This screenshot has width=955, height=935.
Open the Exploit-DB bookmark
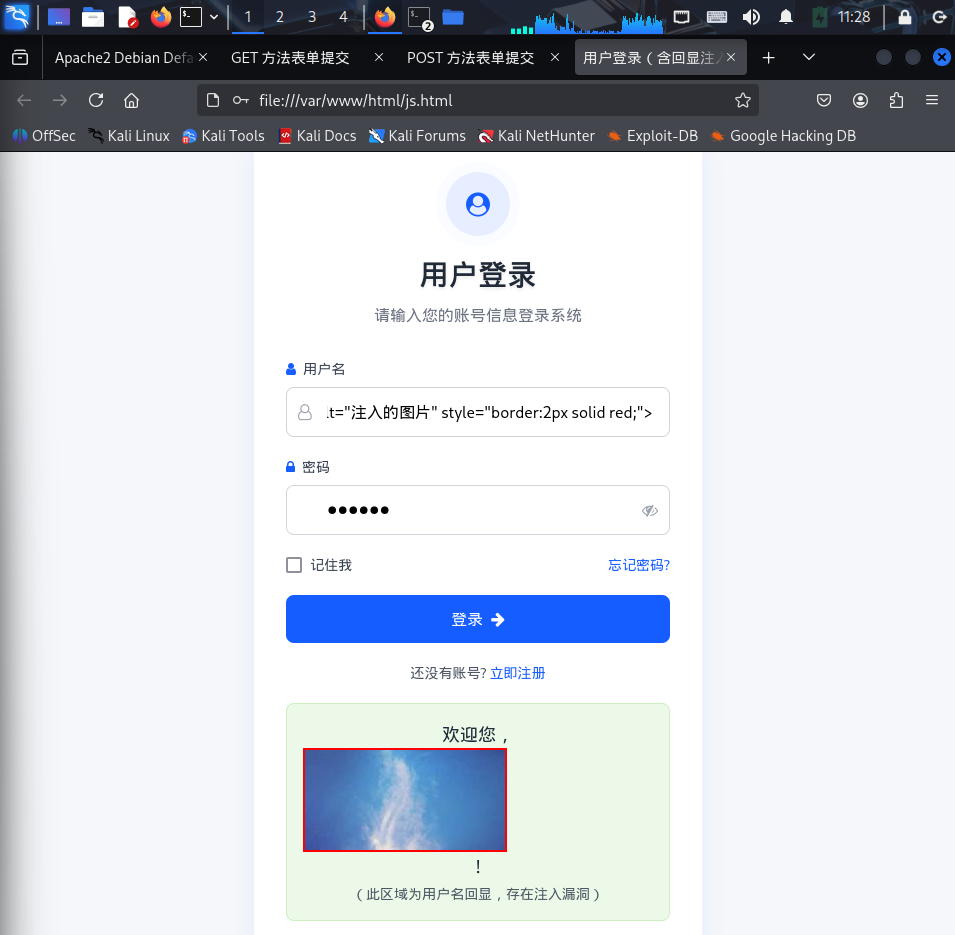coord(652,136)
